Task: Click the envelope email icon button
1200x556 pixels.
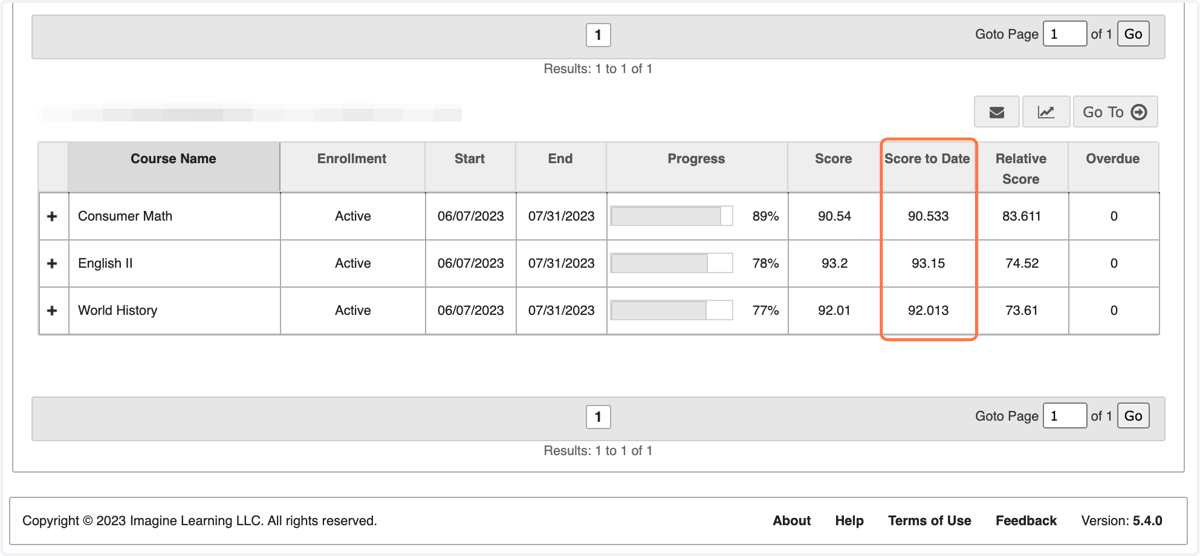Action: [997, 112]
